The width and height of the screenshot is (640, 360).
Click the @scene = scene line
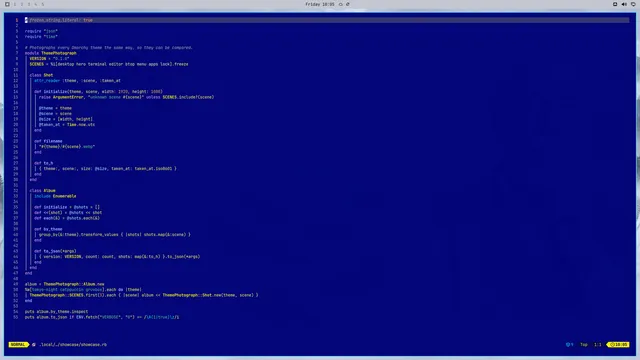(55, 113)
